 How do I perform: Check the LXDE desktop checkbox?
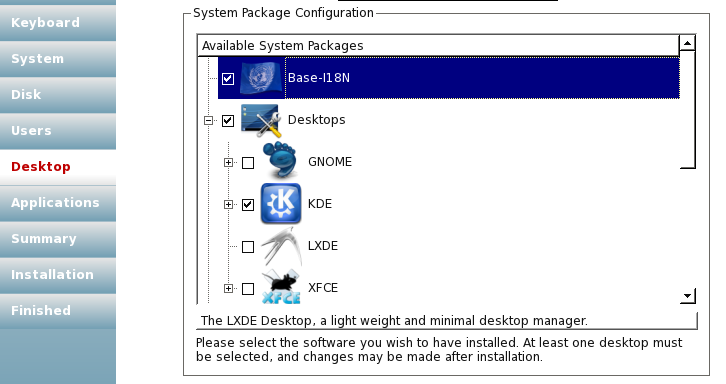(248, 247)
